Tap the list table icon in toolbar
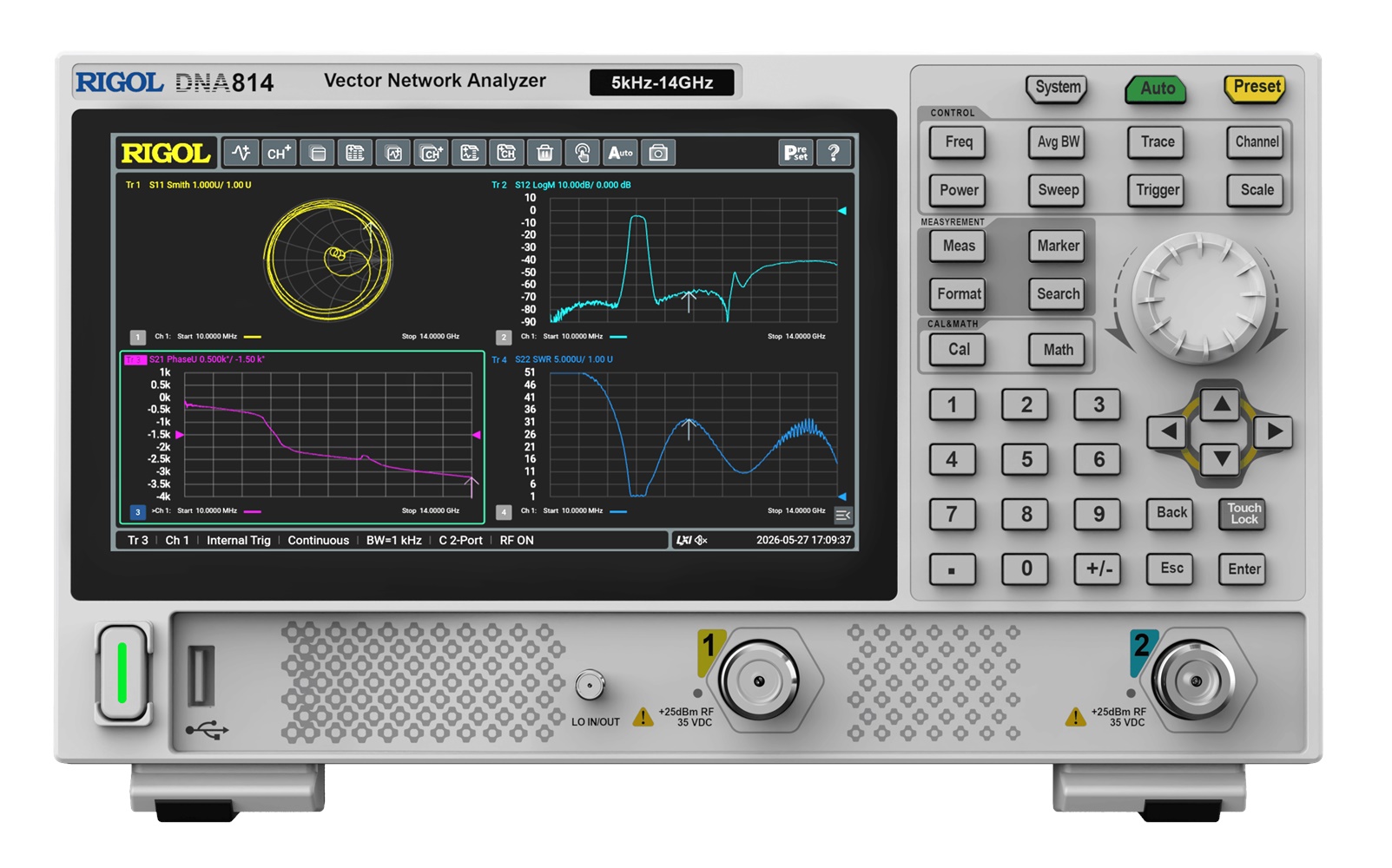 pos(354,154)
